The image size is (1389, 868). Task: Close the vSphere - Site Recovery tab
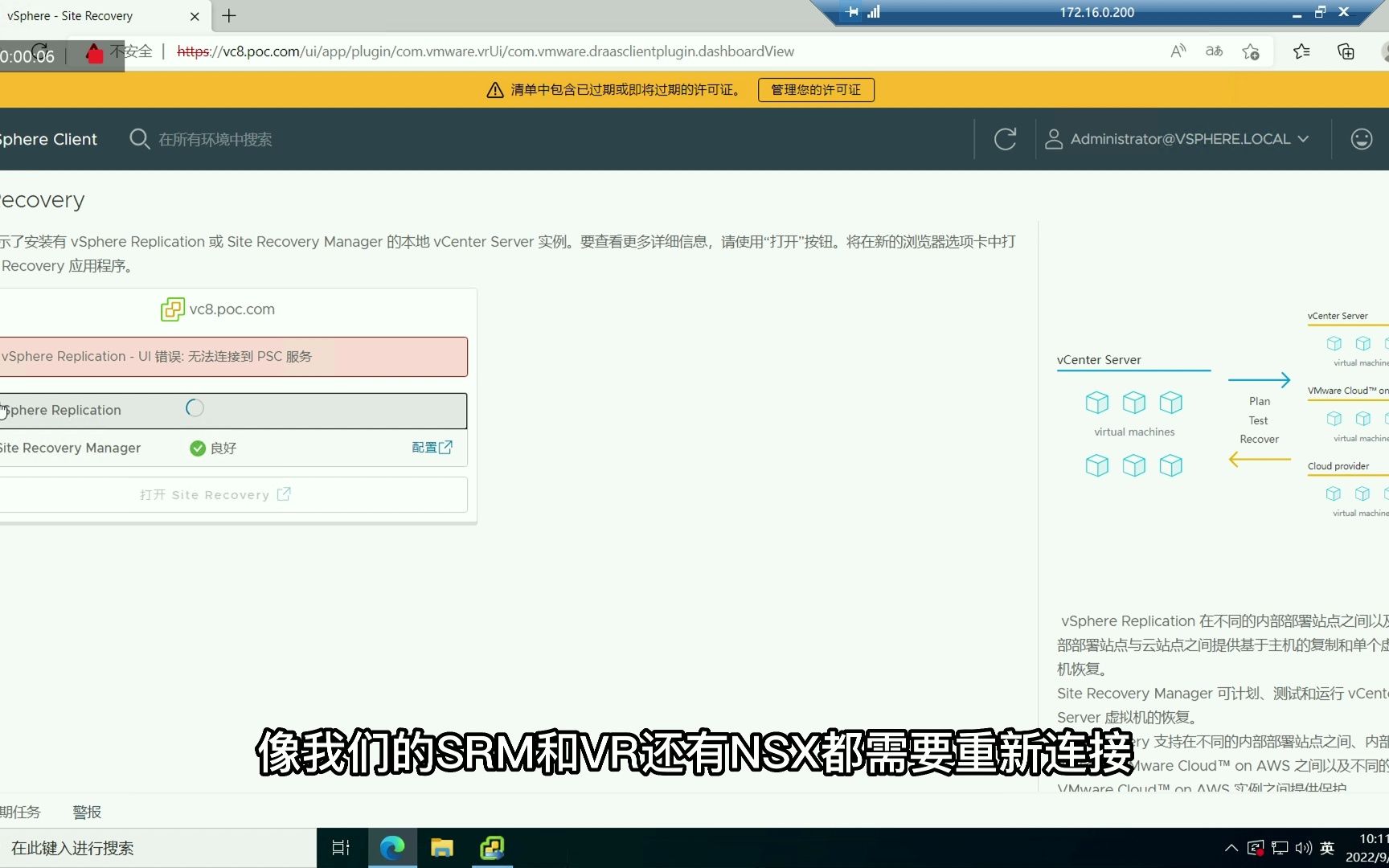[195, 16]
